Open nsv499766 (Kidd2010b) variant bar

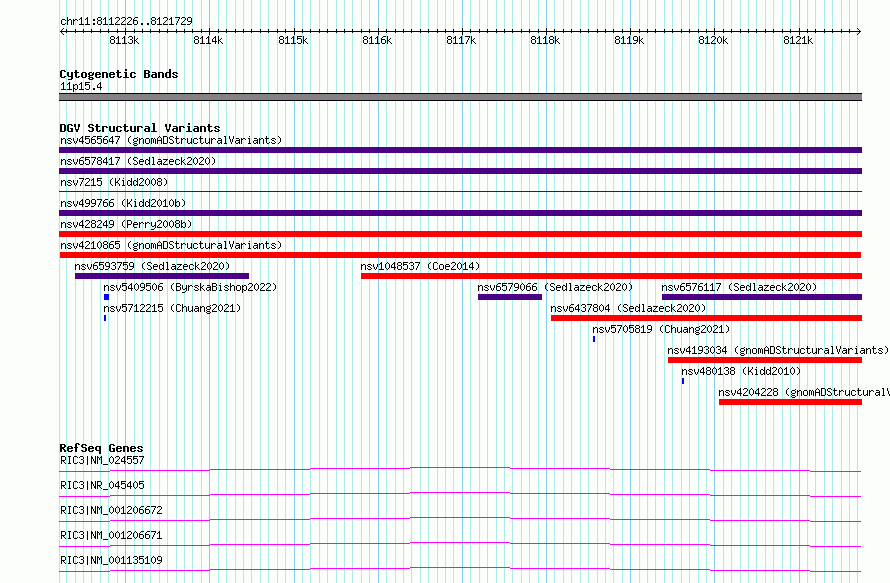pos(460,213)
